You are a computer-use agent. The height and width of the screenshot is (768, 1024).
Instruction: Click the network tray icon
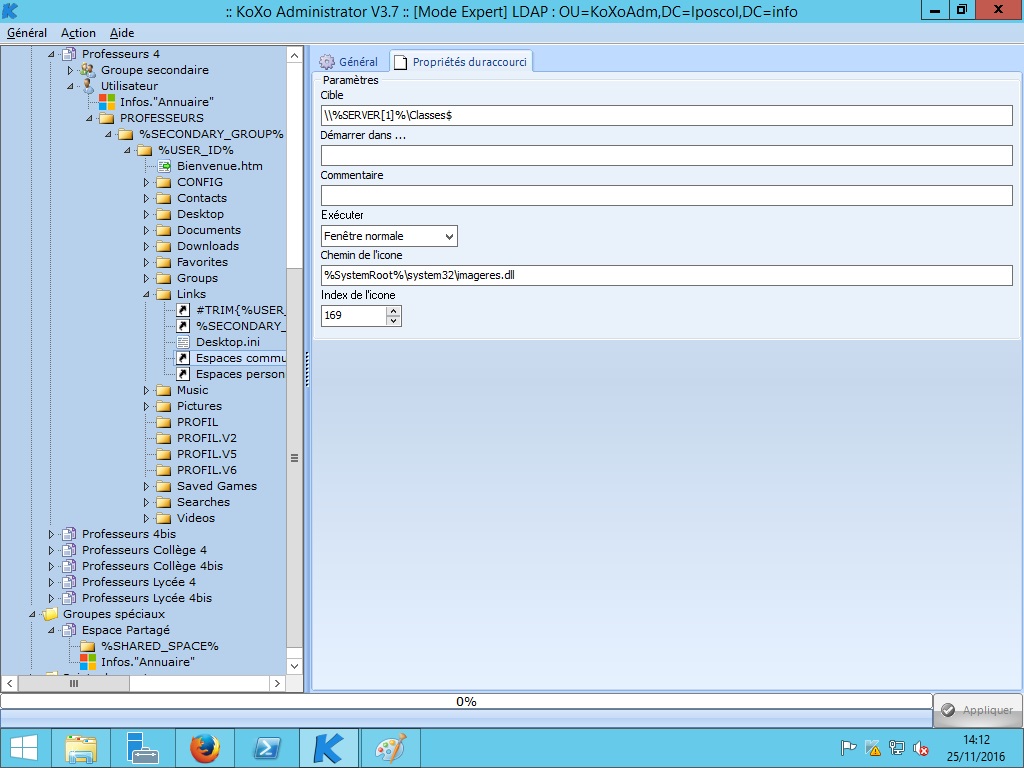tap(897, 748)
